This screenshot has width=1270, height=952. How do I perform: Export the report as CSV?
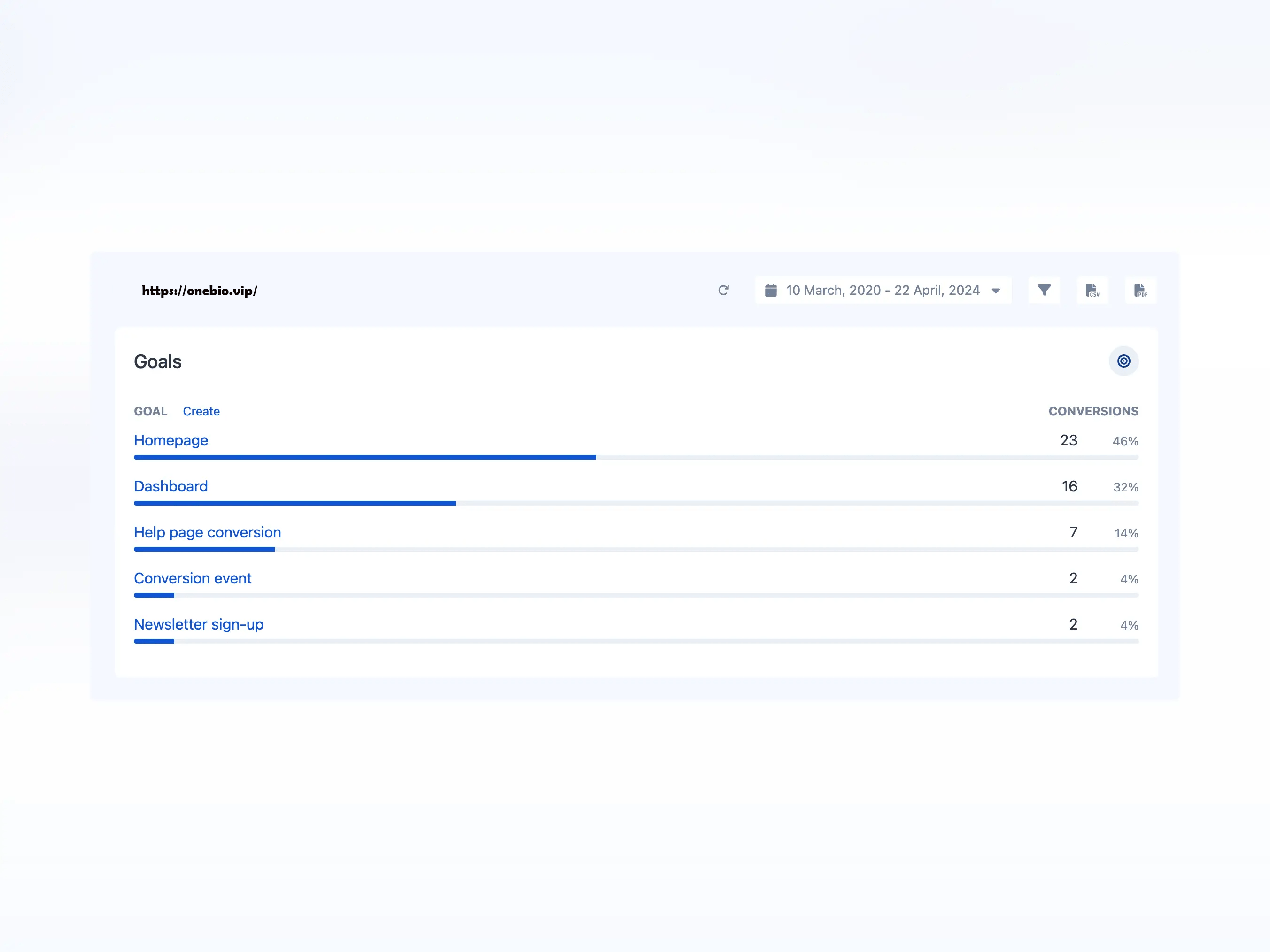(1092, 291)
